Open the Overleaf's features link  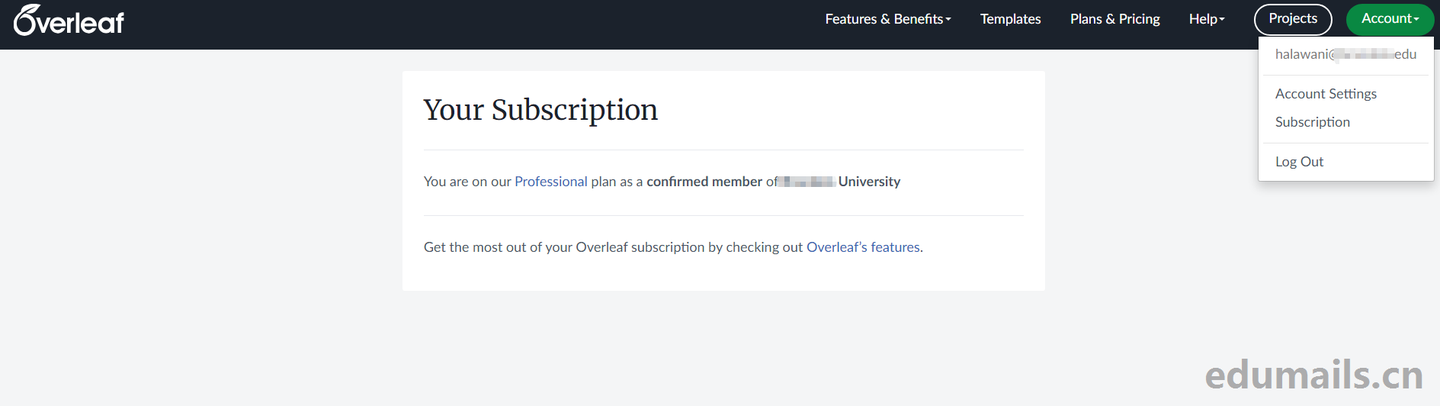point(863,247)
